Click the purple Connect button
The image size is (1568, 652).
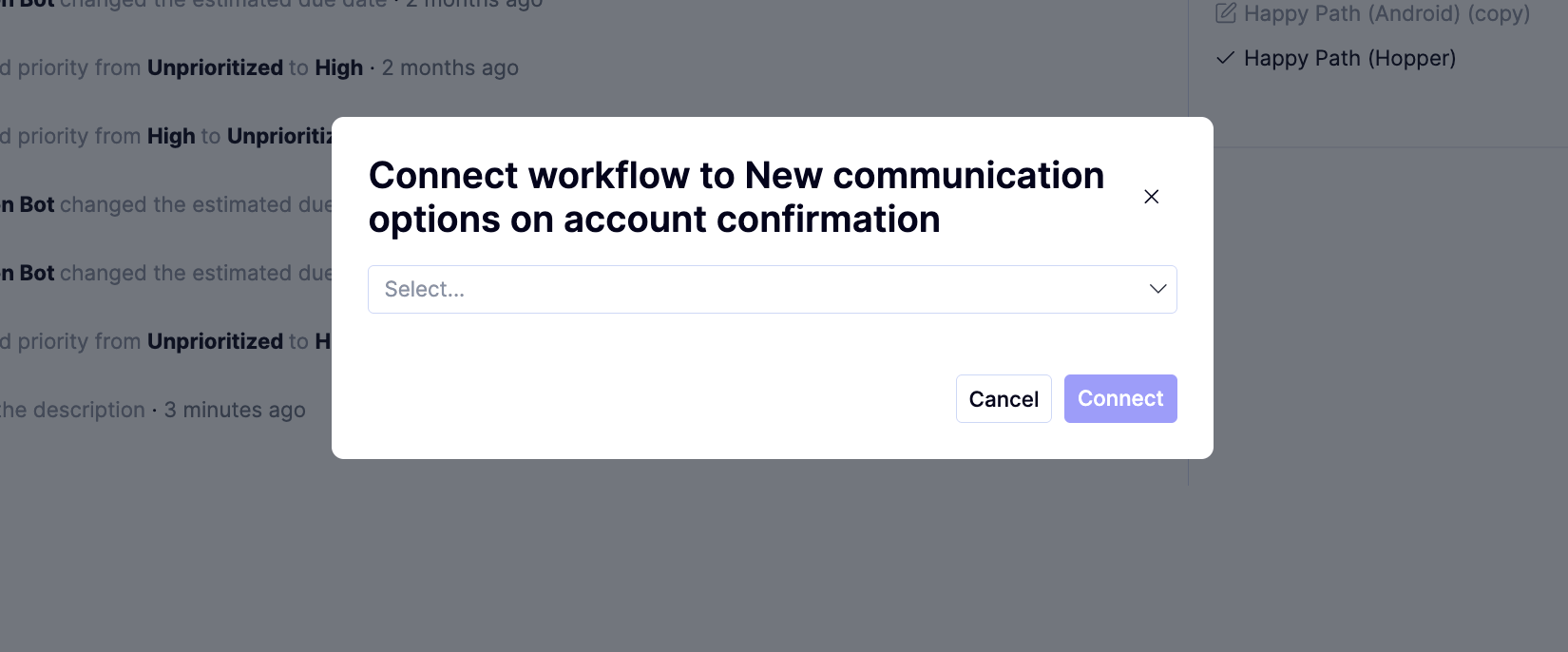(1120, 399)
